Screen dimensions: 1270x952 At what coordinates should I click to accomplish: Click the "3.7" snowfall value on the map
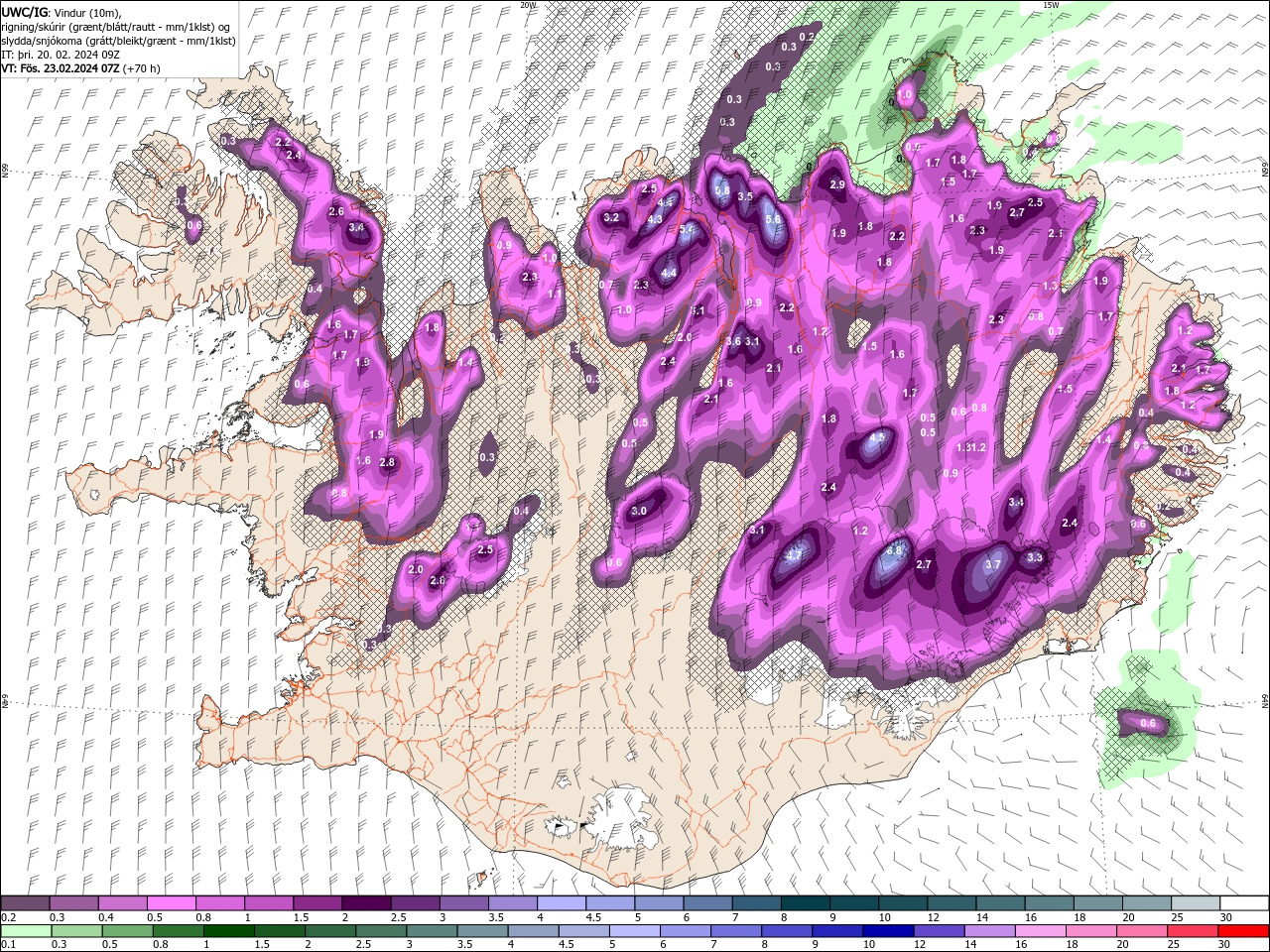click(994, 564)
